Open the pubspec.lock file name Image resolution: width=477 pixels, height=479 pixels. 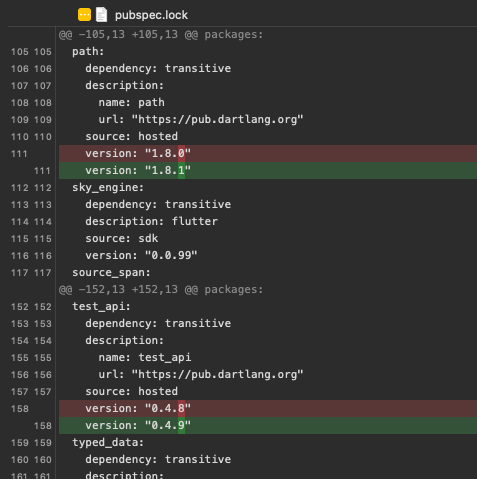coord(151,15)
